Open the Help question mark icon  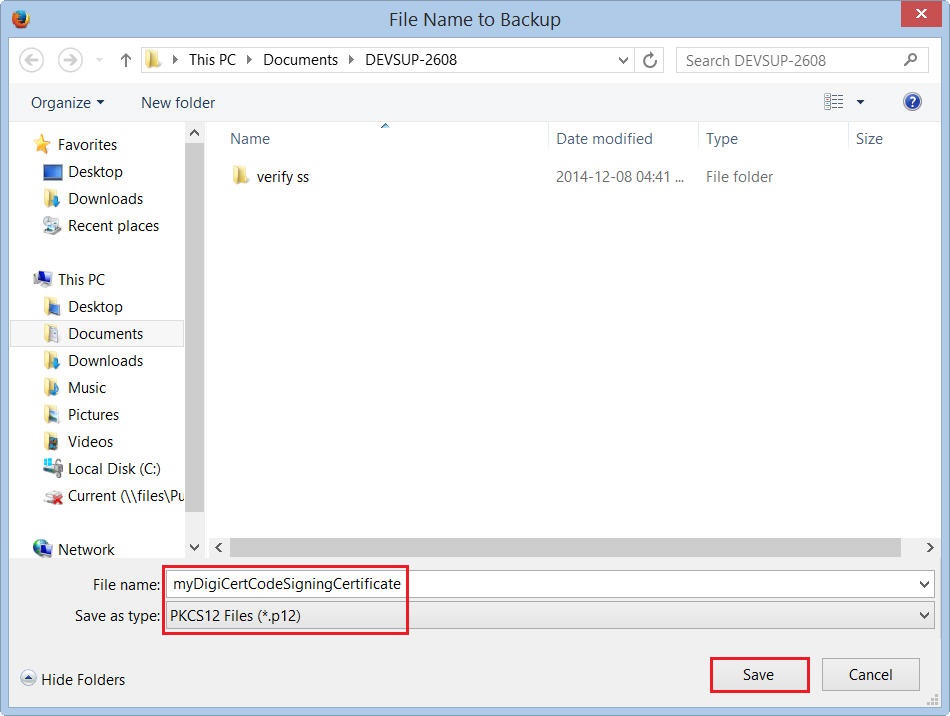[911, 102]
